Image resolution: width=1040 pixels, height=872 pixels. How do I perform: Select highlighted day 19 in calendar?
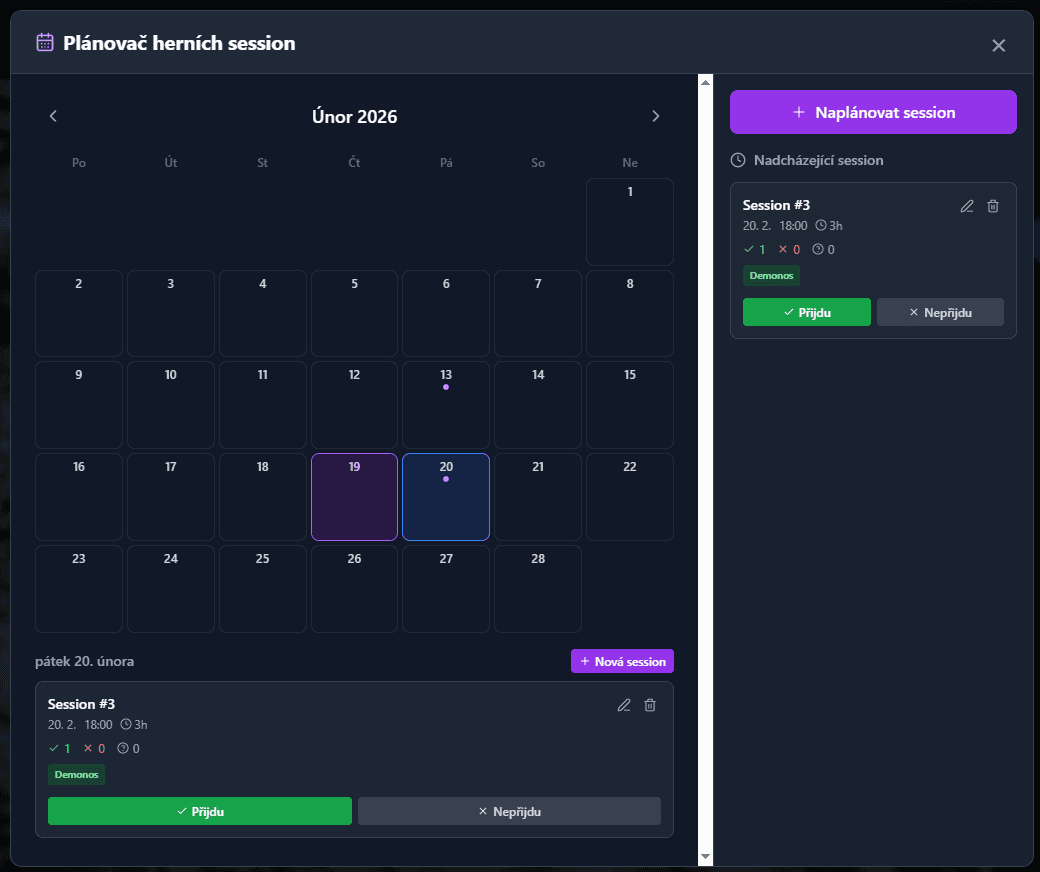click(354, 497)
